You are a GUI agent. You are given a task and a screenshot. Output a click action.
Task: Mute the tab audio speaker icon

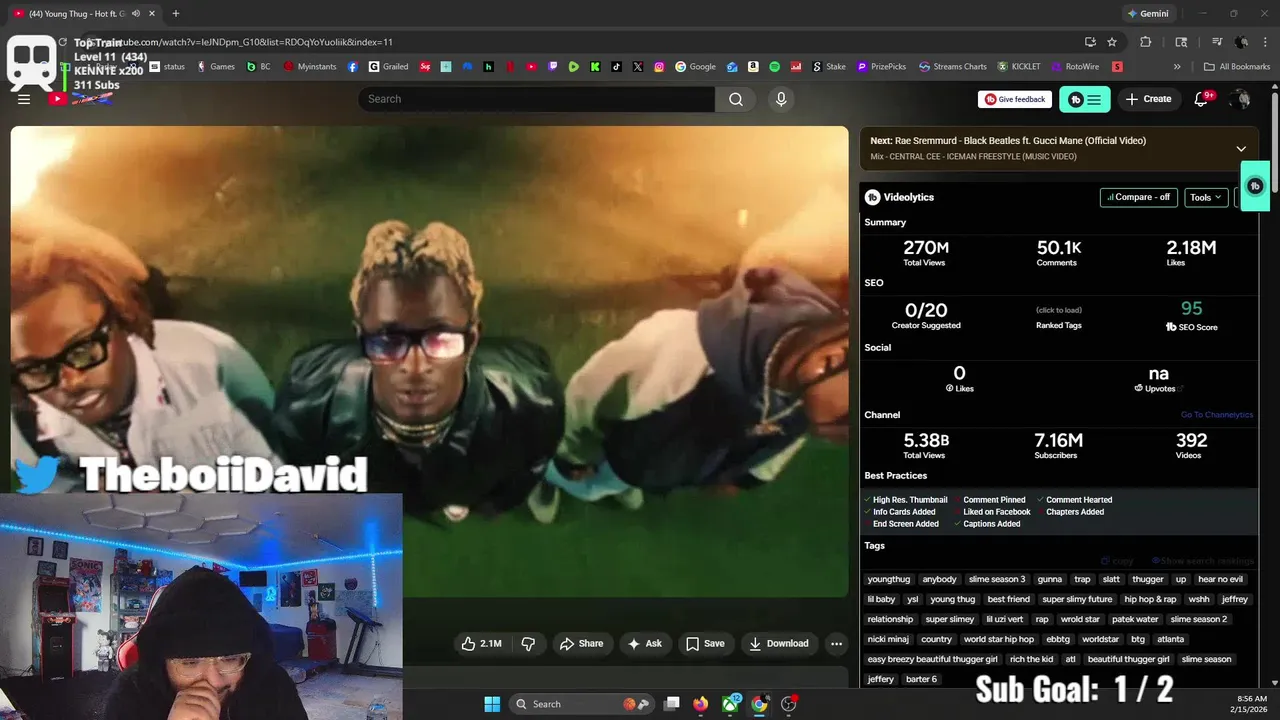click(136, 13)
